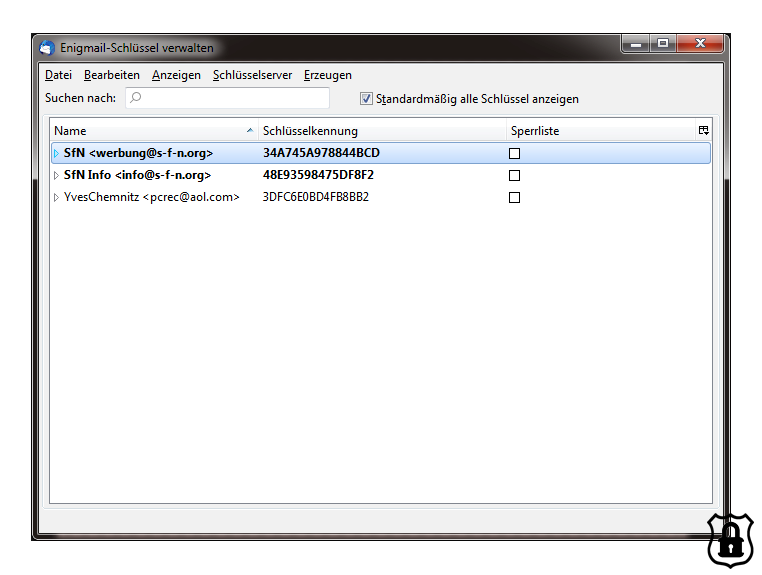
Task: Click the Suchen nach search field
Action: (227, 98)
